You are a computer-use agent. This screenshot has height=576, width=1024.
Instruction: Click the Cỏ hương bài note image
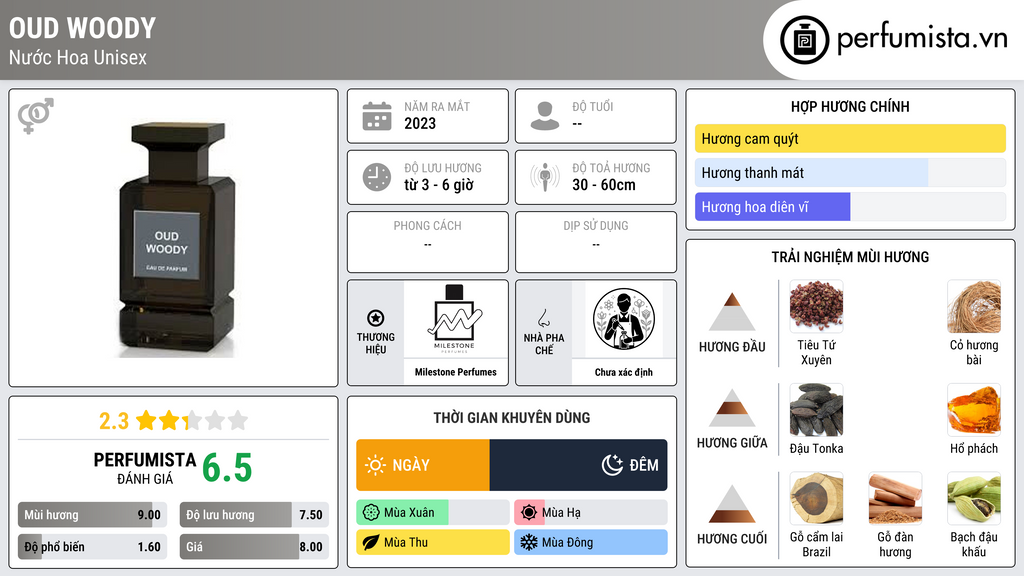(974, 306)
